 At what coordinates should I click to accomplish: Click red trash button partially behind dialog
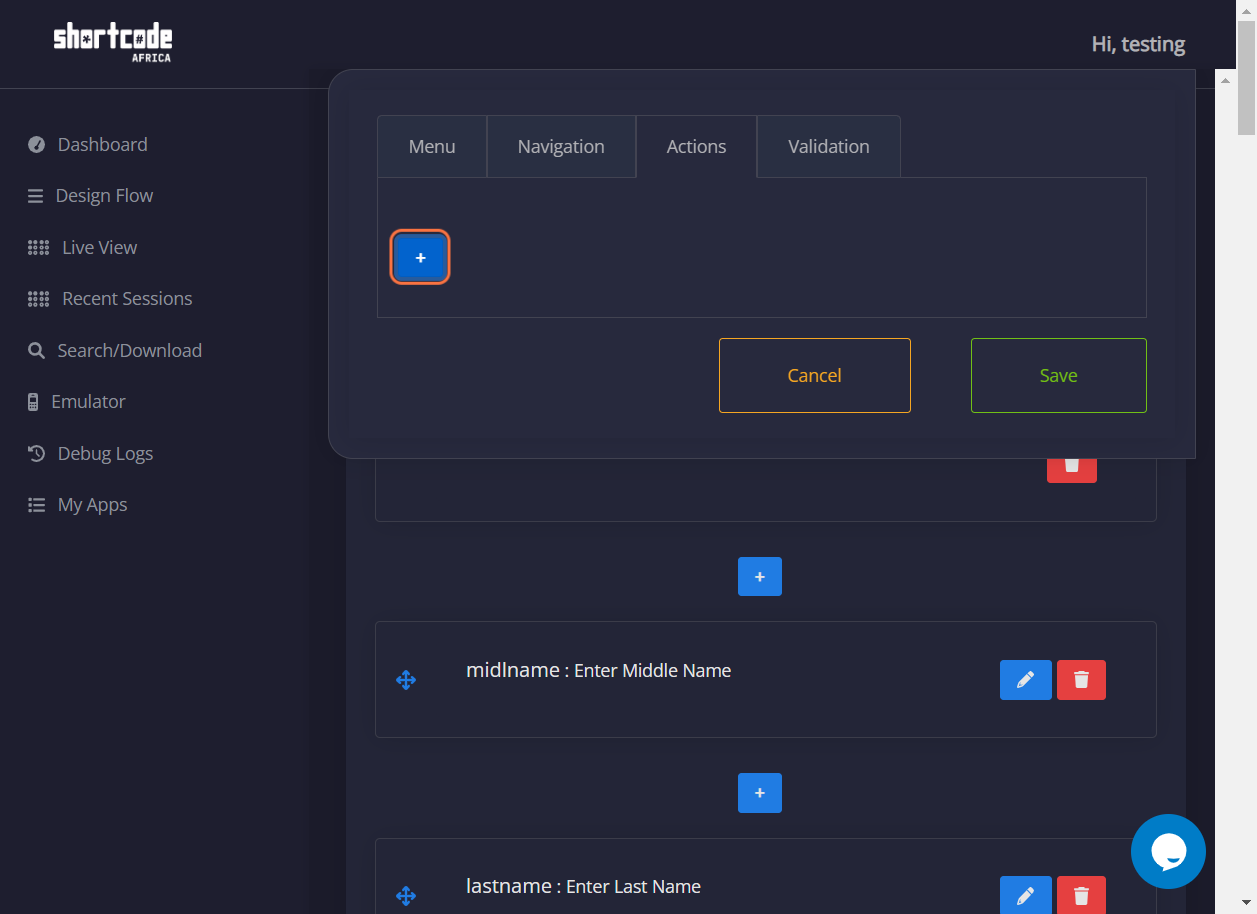pos(1072,470)
